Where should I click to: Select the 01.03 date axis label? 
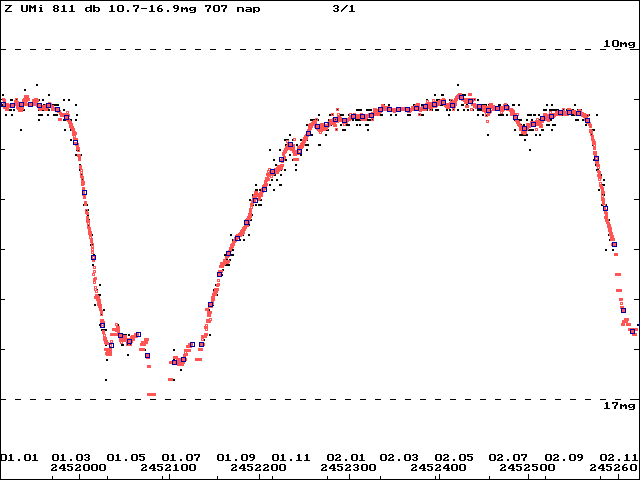(71, 458)
